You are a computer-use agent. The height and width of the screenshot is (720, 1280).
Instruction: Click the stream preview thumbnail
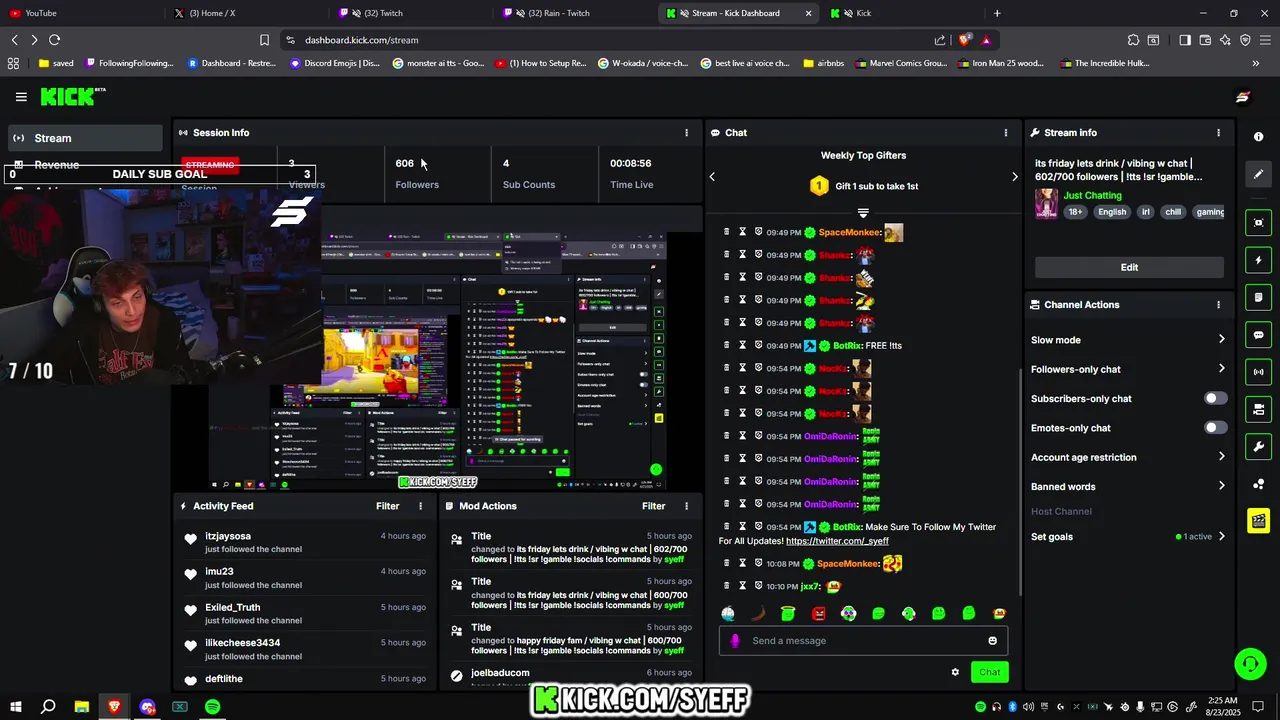click(x=437, y=347)
